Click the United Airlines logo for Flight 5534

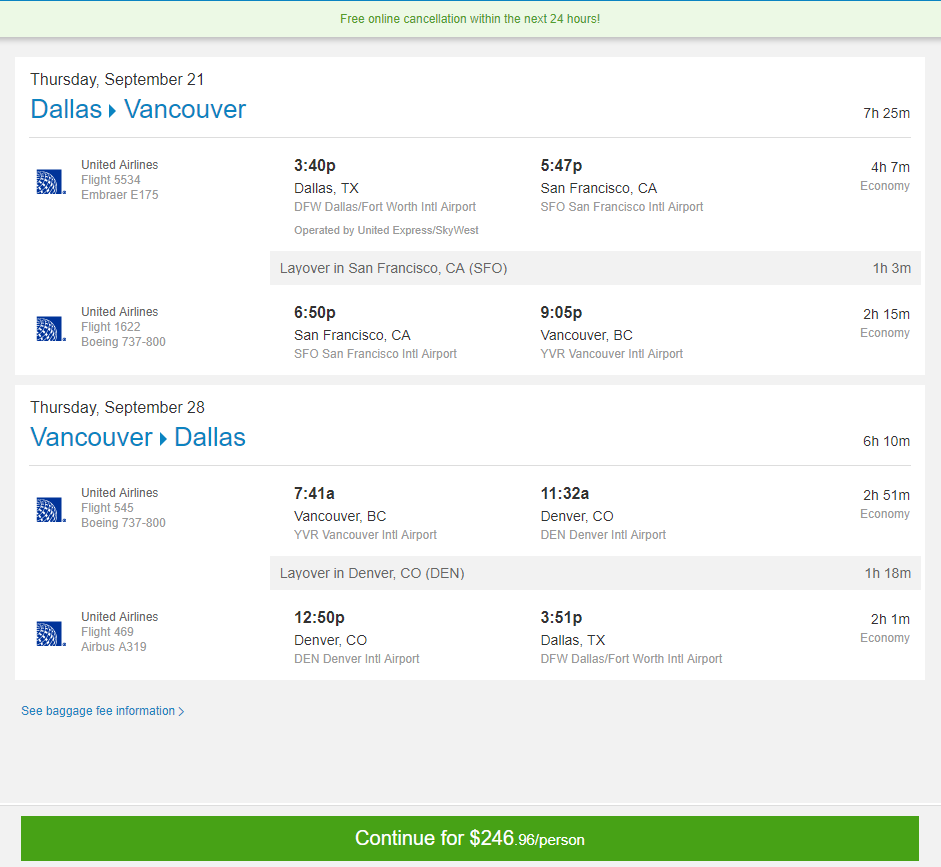point(50,180)
